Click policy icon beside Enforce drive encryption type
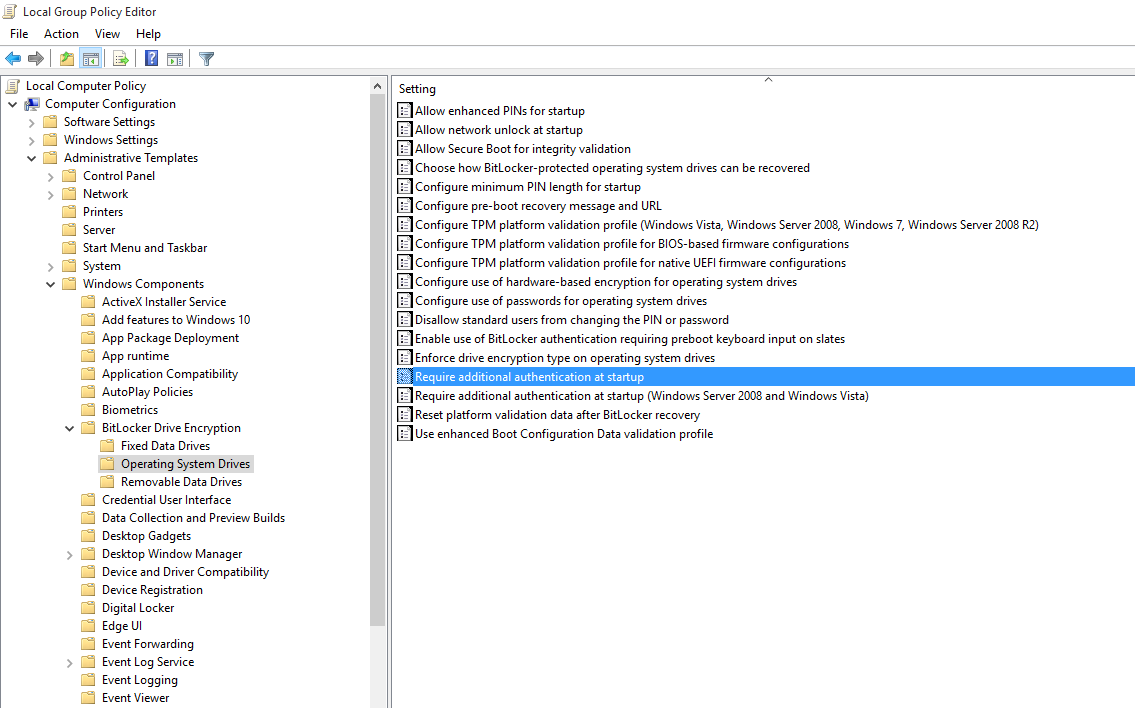 click(x=405, y=358)
